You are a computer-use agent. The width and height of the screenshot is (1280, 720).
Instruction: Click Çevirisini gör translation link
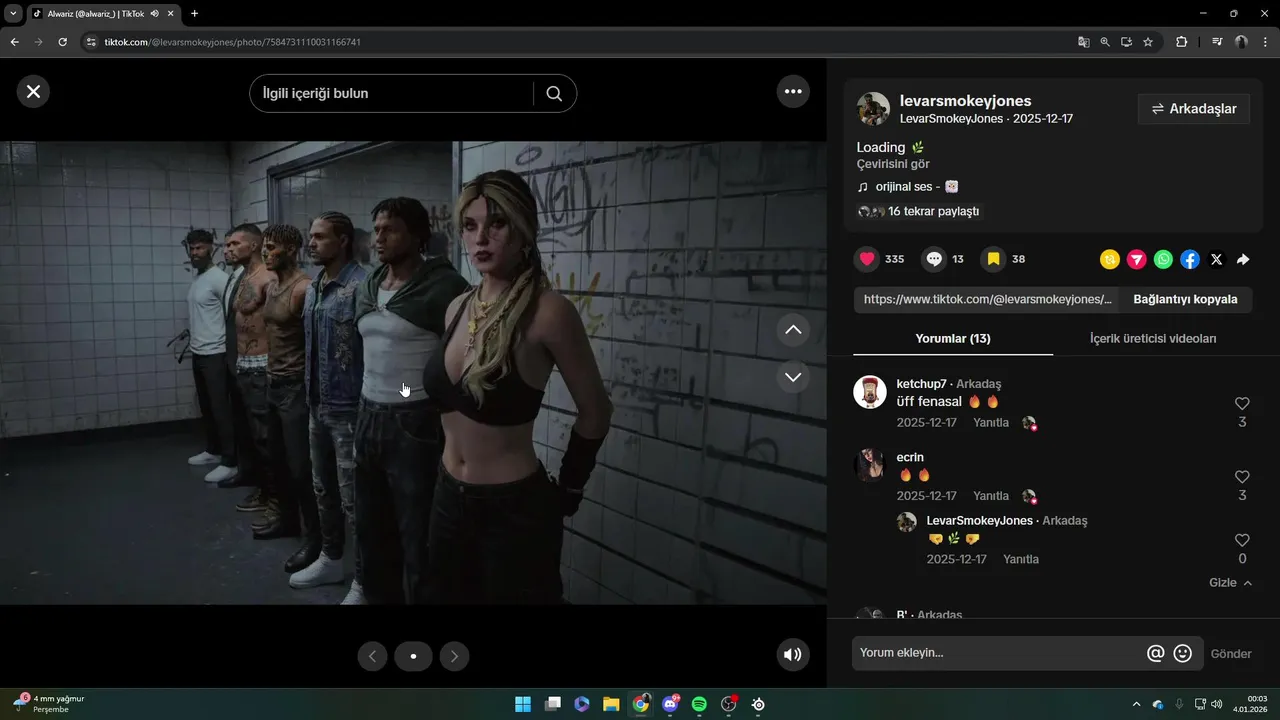click(893, 164)
